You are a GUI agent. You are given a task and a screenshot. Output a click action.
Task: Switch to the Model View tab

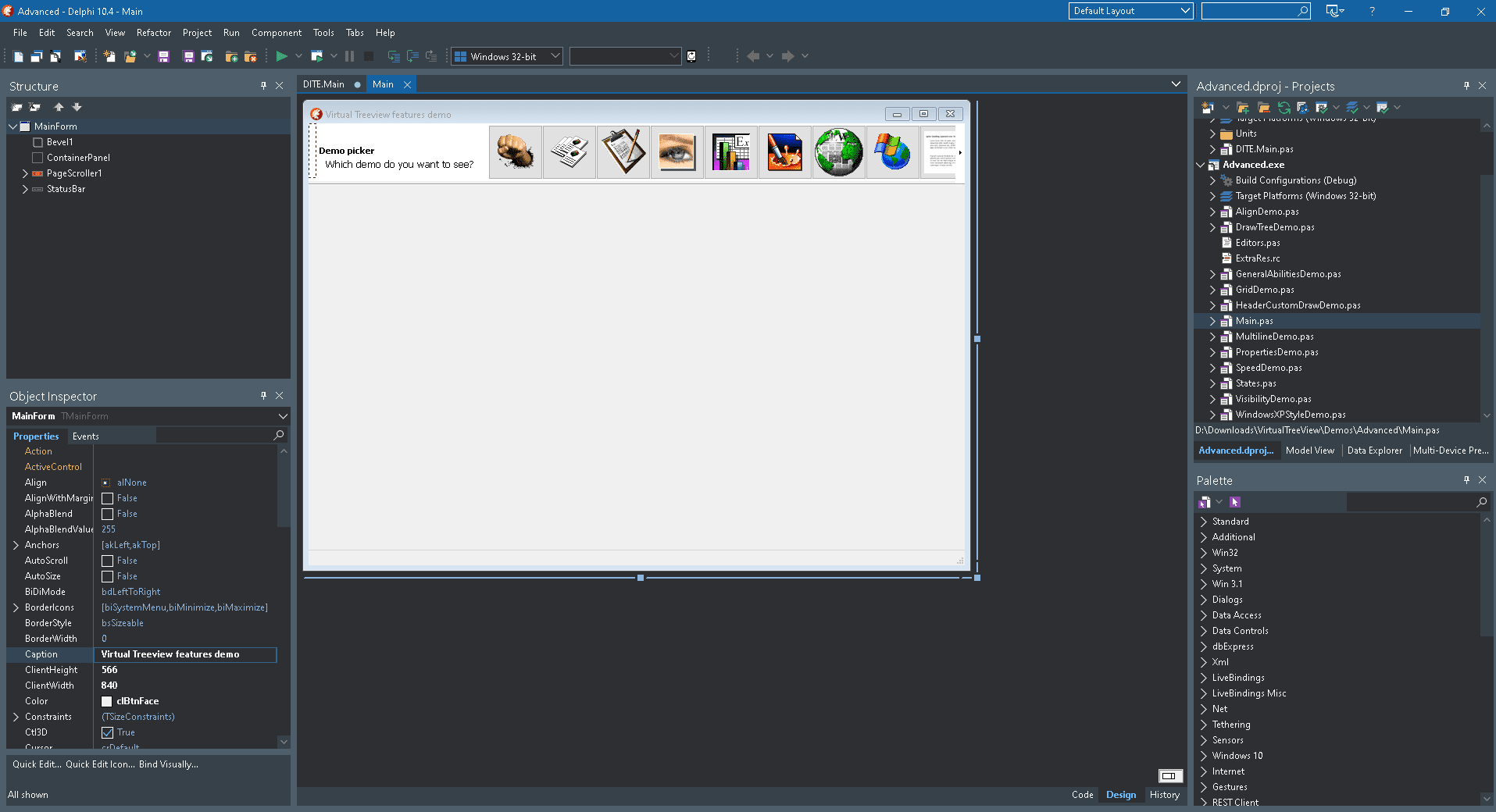(1309, 451)
